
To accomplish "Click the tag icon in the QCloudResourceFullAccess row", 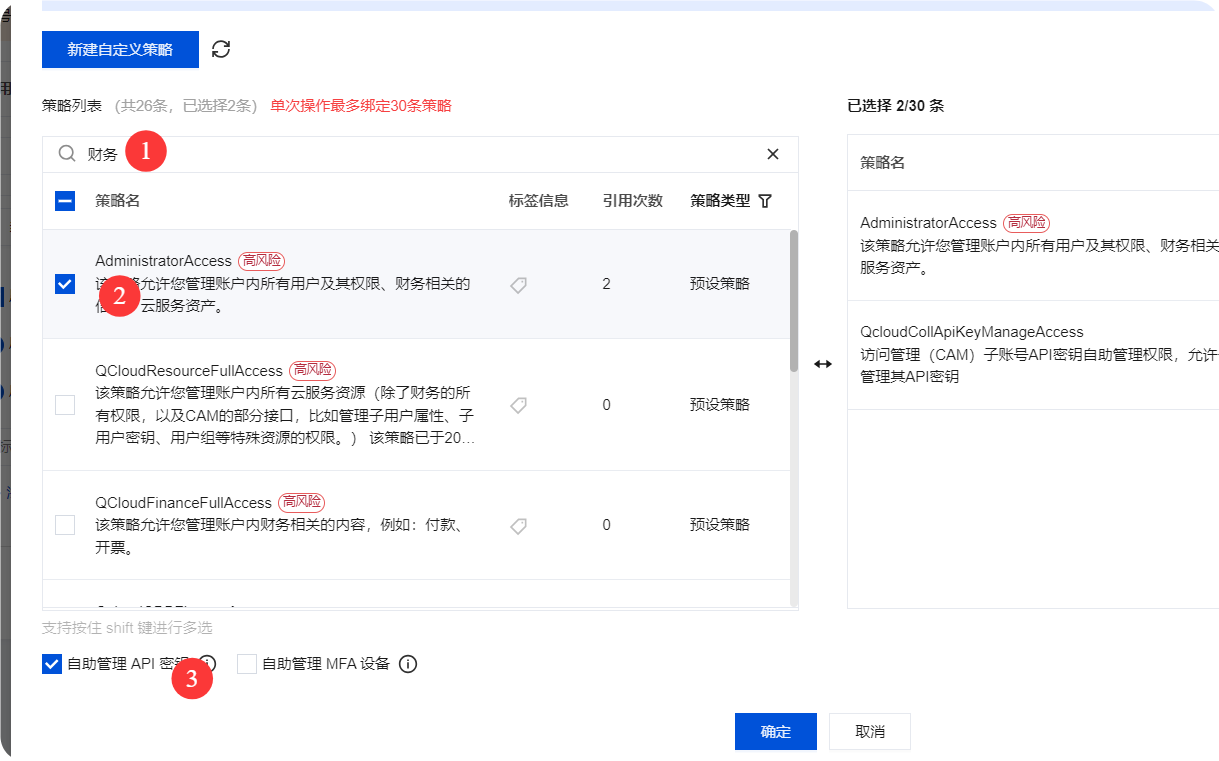I will coord(518,405).
